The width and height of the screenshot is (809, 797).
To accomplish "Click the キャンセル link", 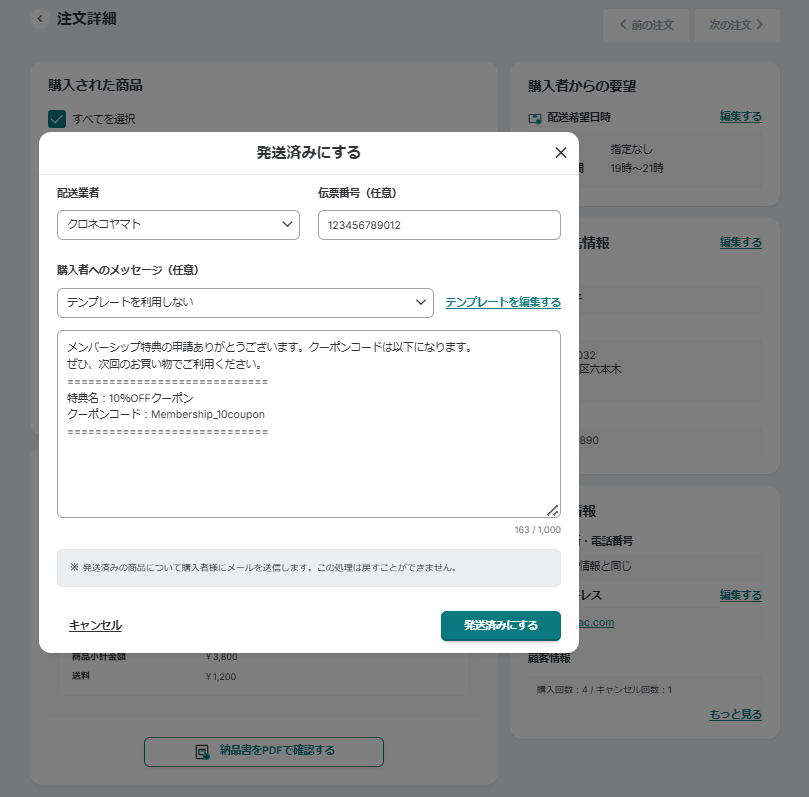I will point(95,625).
